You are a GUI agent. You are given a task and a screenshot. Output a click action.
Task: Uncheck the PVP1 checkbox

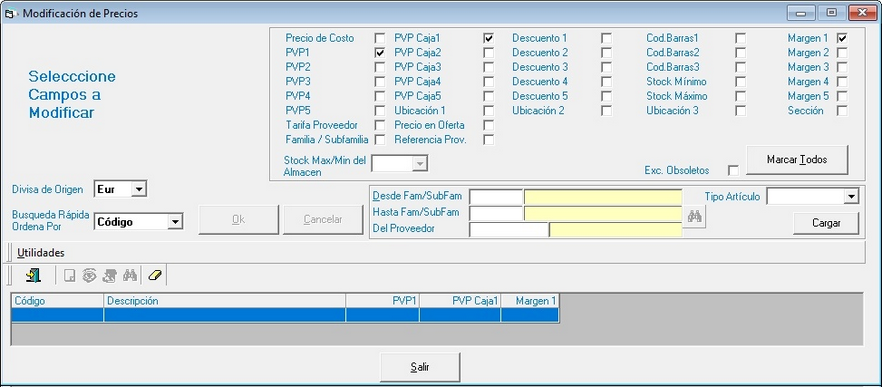[x=380, y=53]
